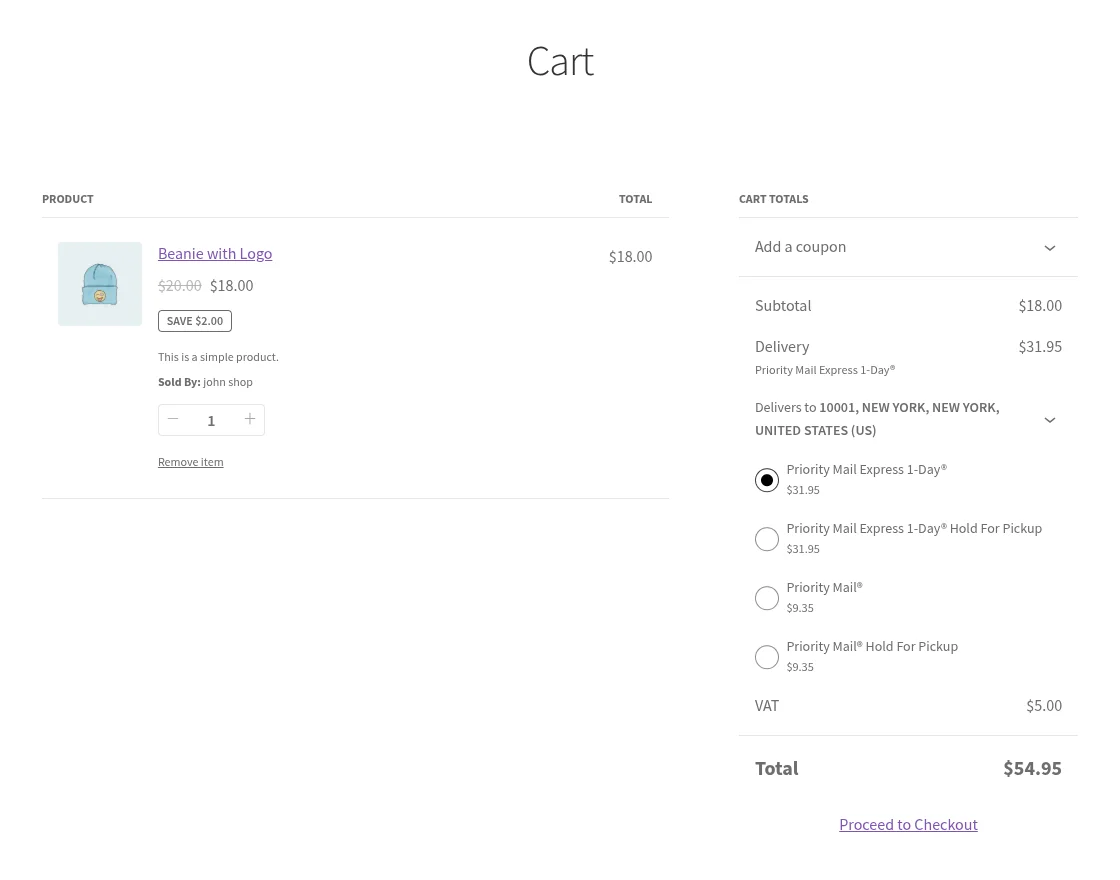The image size is (1120, 880).
Task: Open the coupon chevron arrow
Action: click(x=1050, y=247)
